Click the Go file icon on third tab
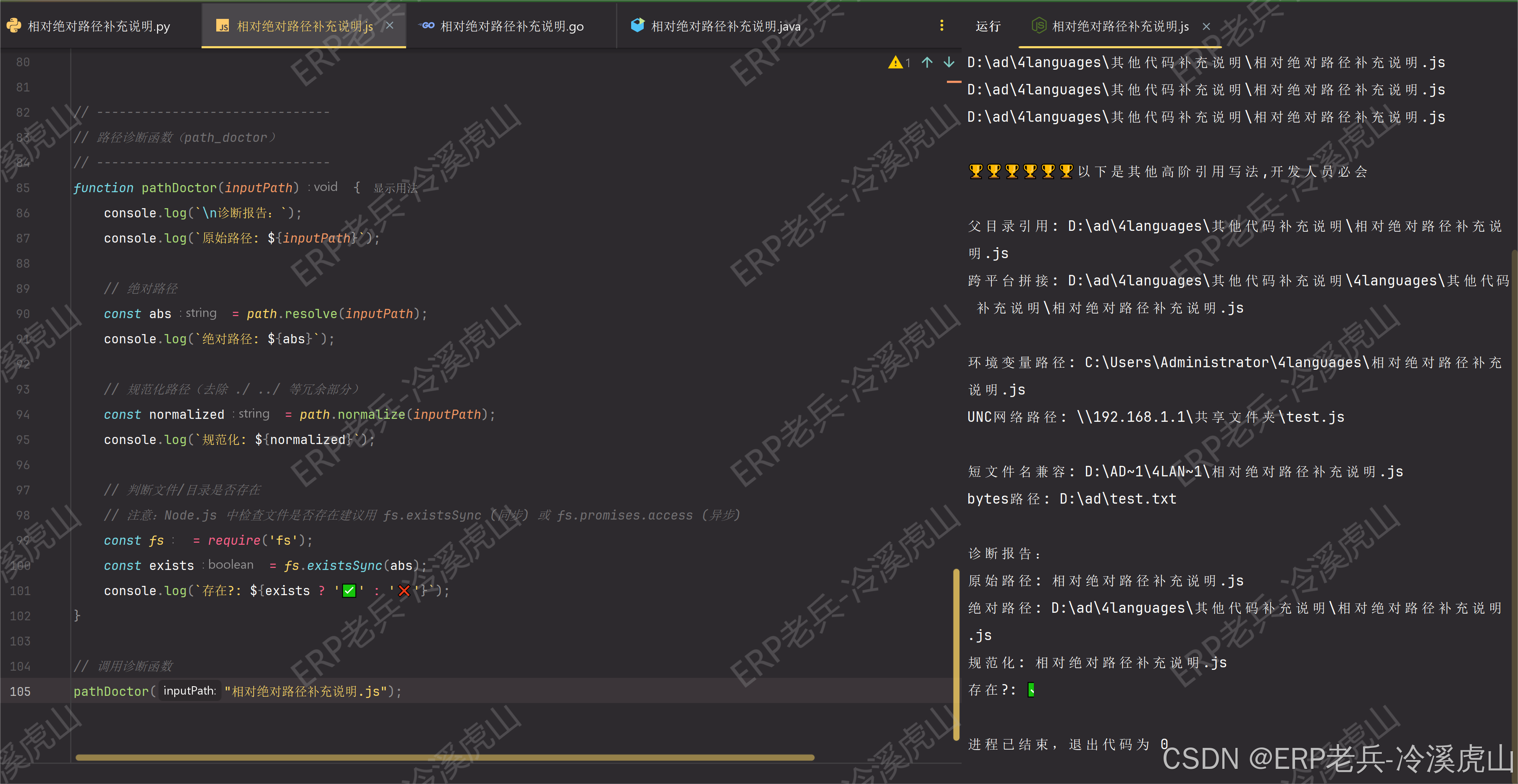Viewport: 1518px width, 784px height. pos(427,25)
